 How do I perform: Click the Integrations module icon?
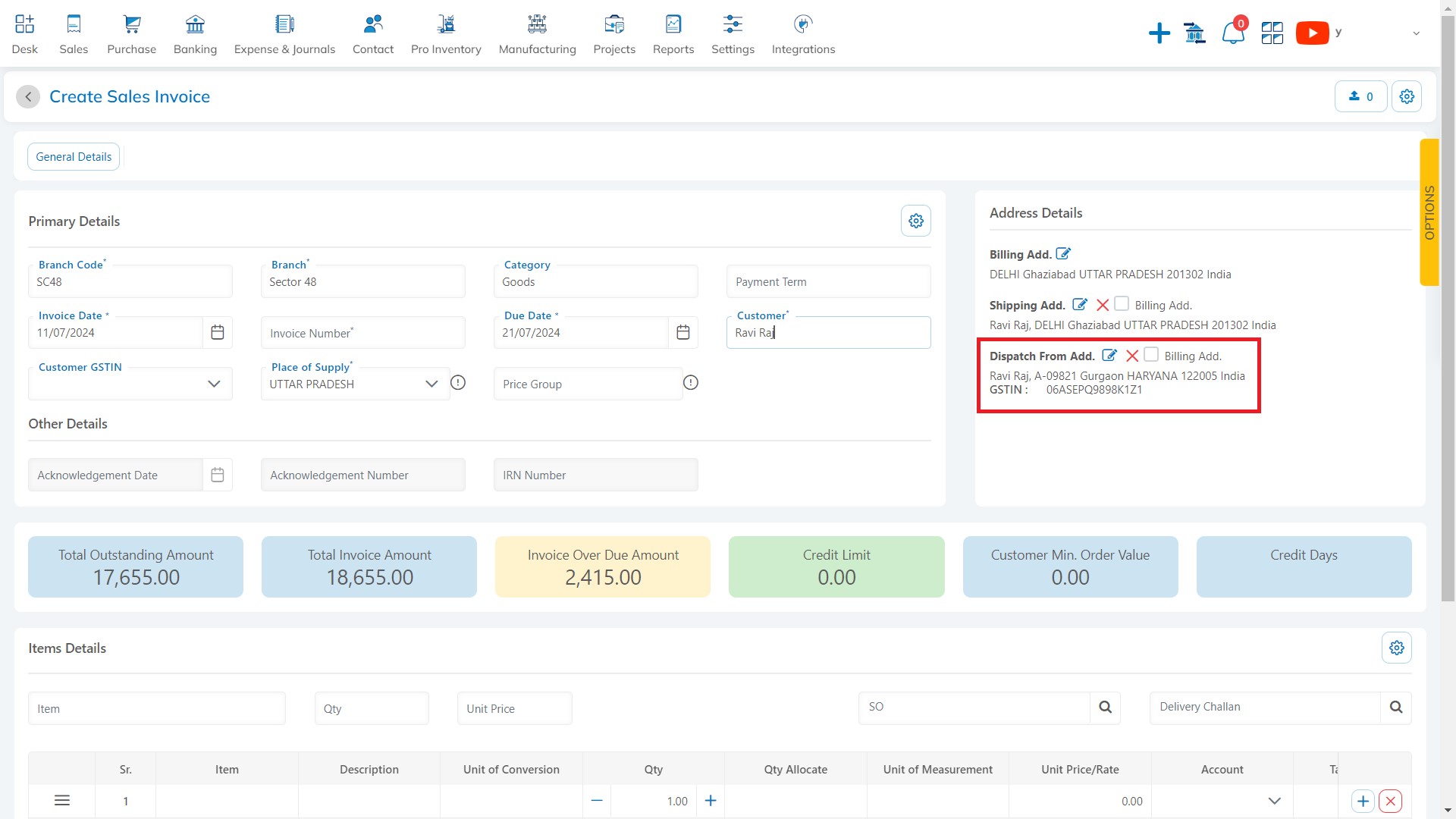point(803,23)
